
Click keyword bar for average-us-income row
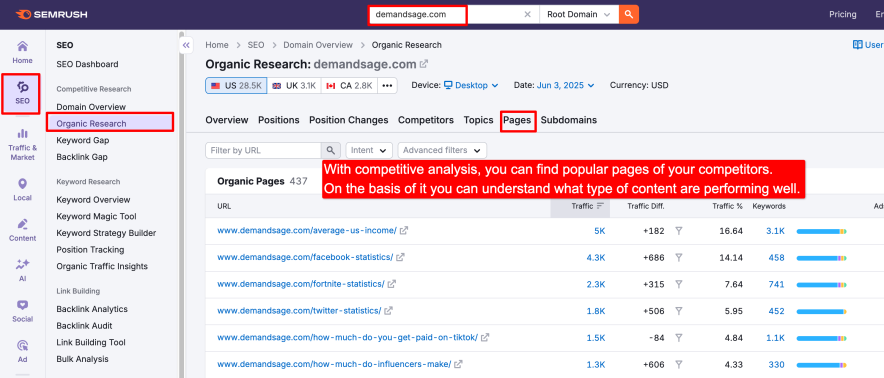(x=821, y=231)
